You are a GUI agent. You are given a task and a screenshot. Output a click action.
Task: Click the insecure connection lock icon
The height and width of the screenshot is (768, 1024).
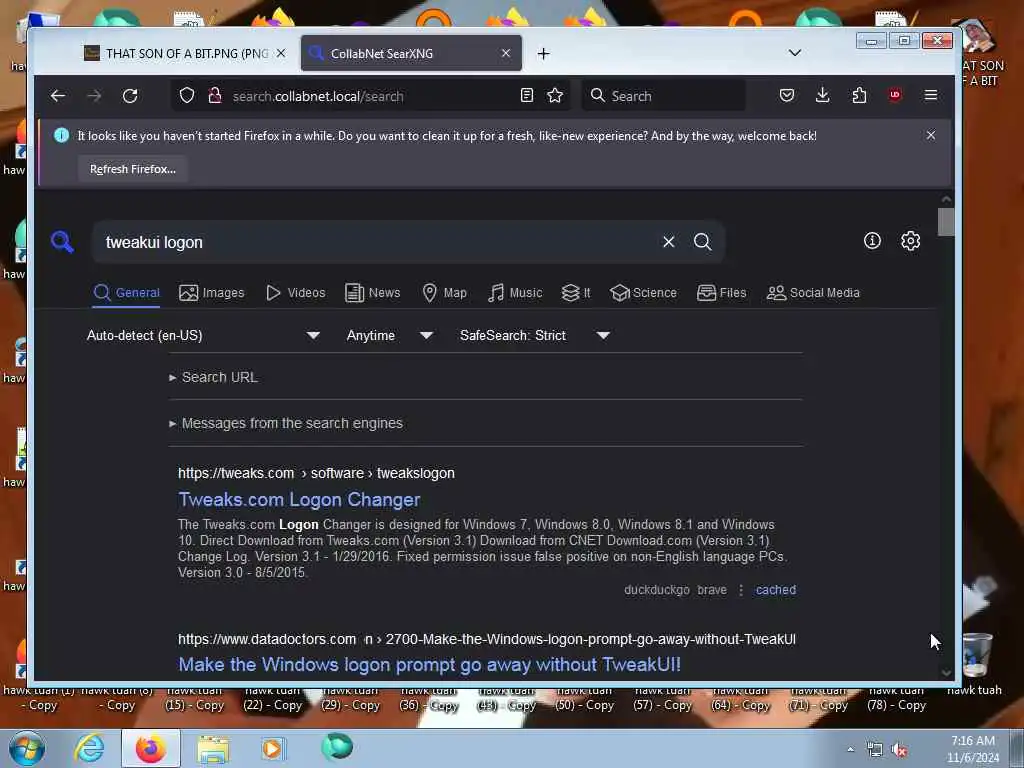point(215,96)
